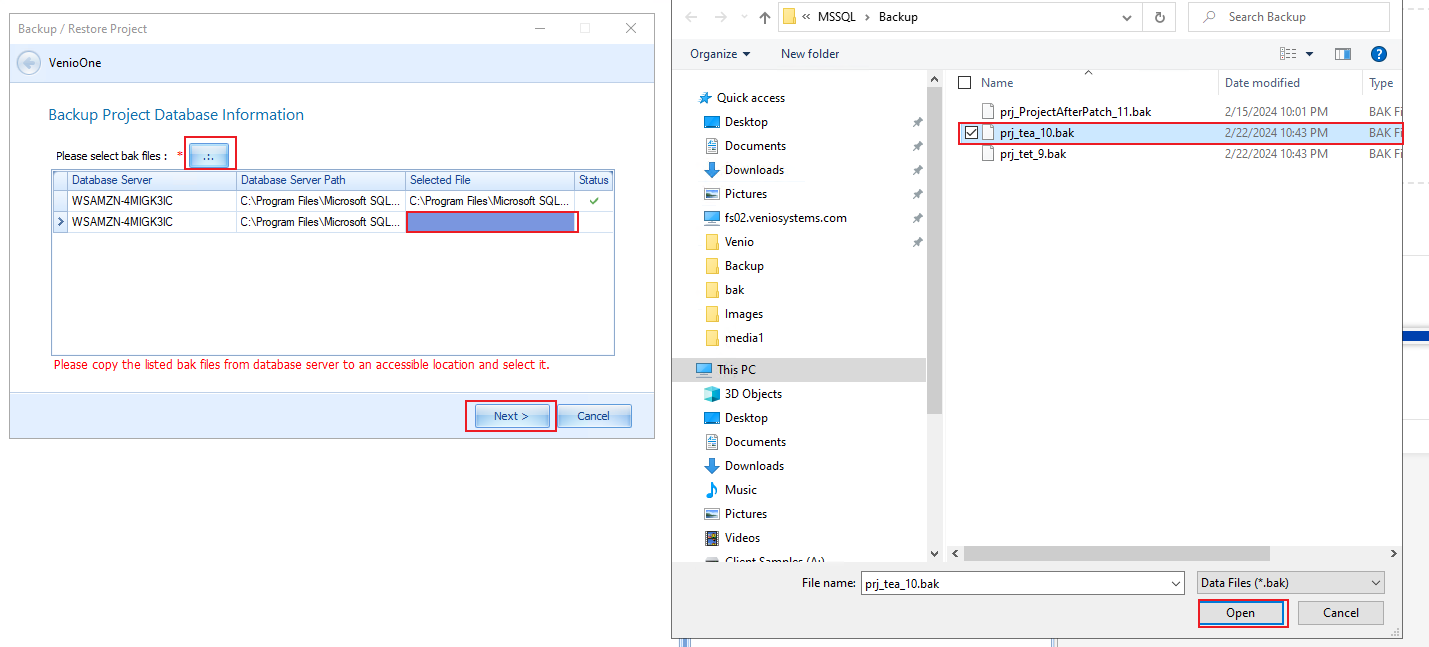The image size is (1429, 647).
Task: Sort files by Name column
Action: pos(997,83)
